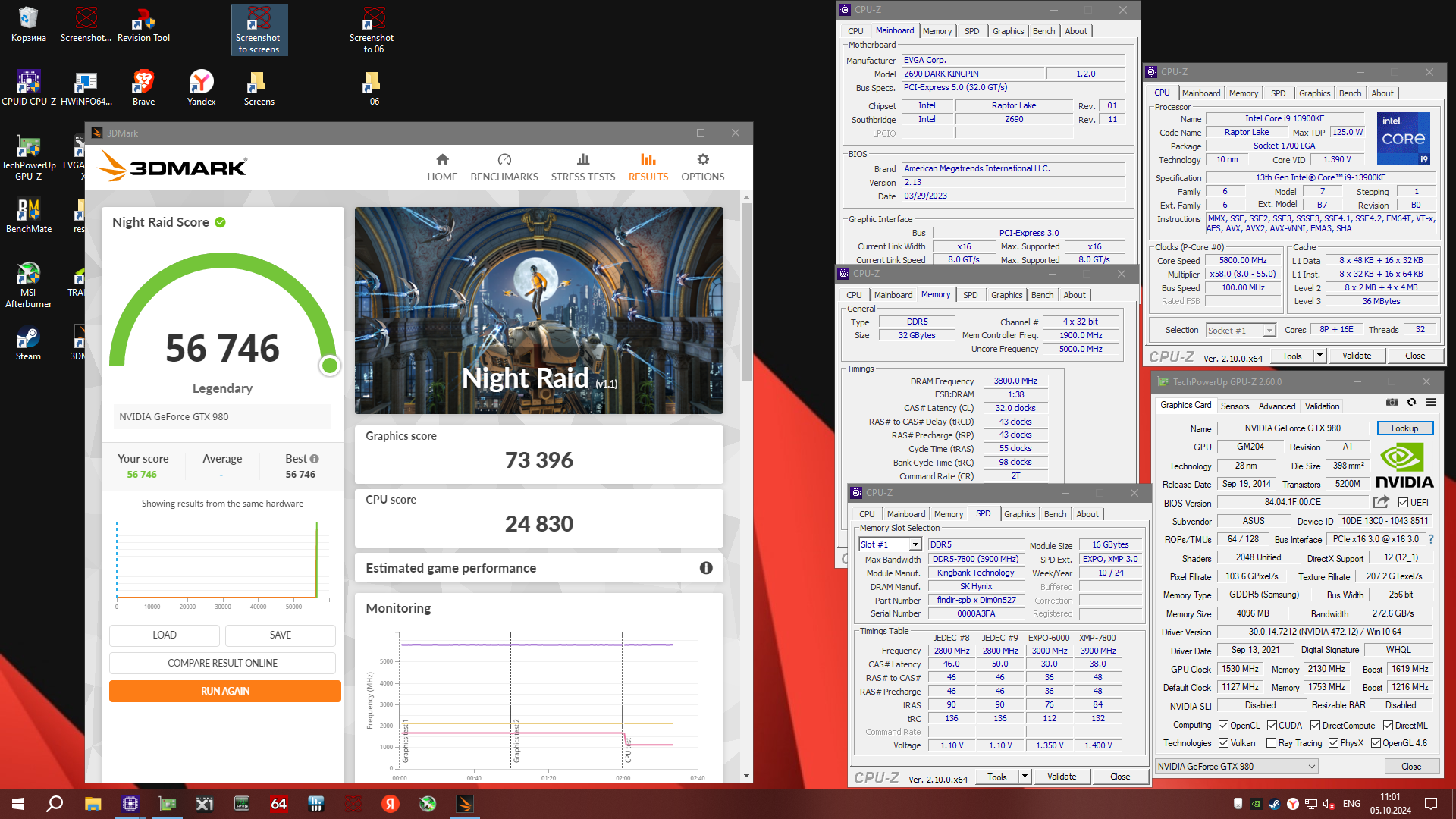Click the muted volume icon in the tray
The image size is (1456, 819).
click(1329, 804)
